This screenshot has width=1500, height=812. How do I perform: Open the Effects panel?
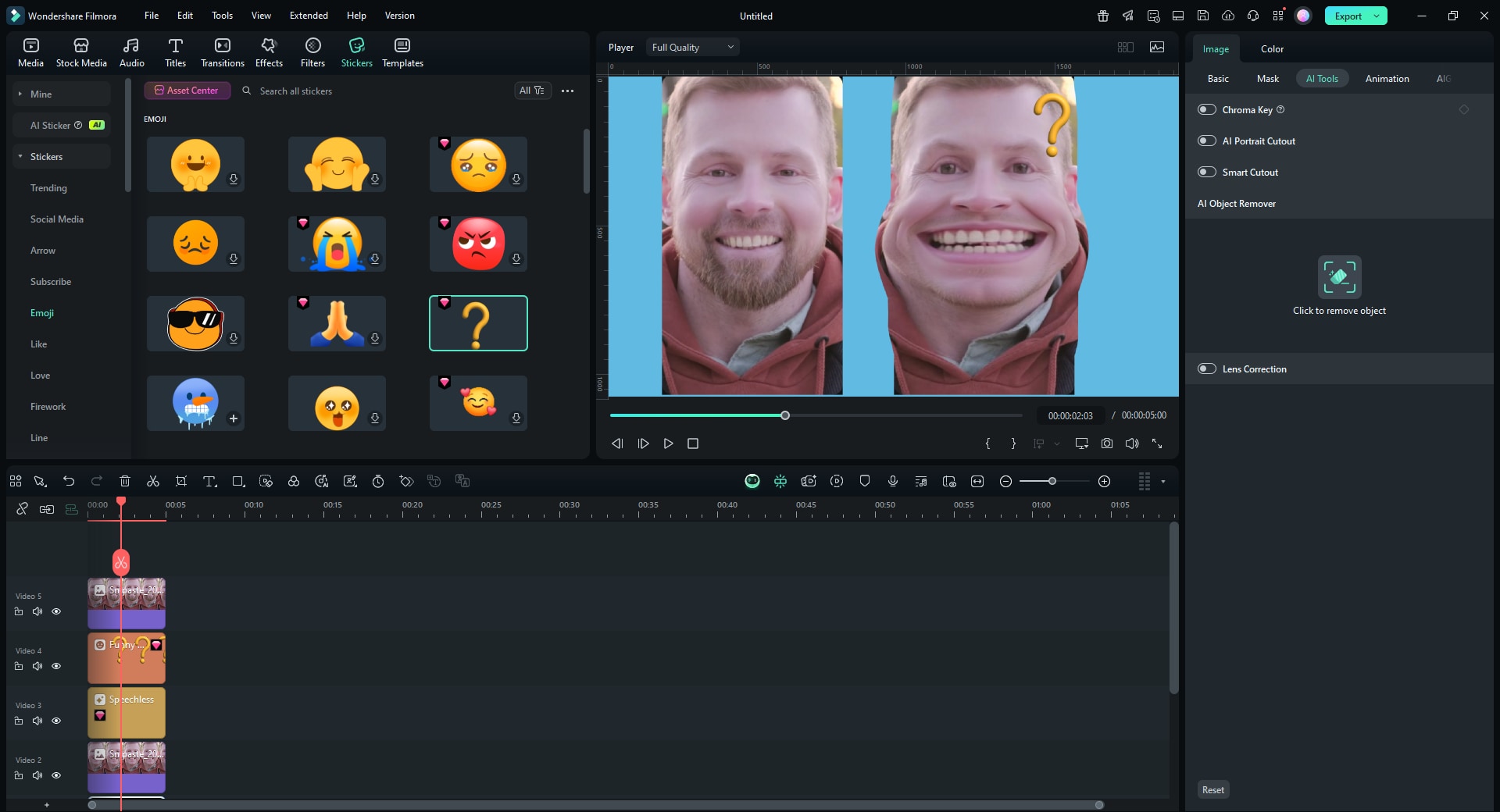coord(269,52)
